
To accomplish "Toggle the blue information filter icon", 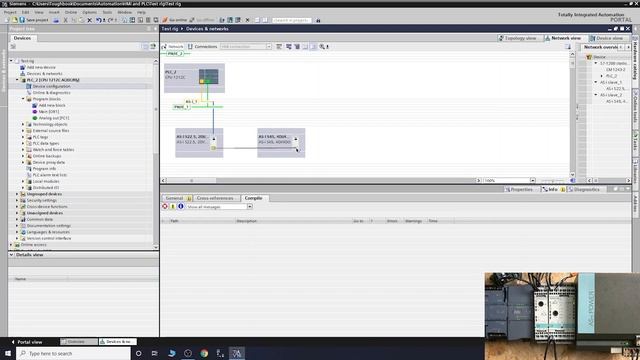I will (x=180, y=207).
